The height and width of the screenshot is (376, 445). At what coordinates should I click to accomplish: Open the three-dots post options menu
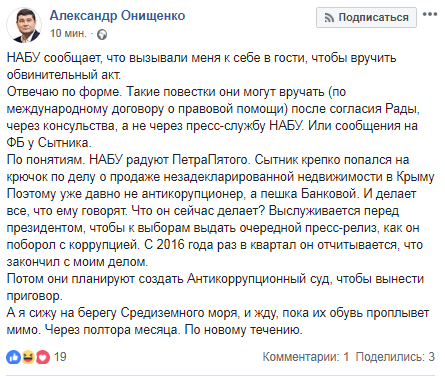click(430, 14)
